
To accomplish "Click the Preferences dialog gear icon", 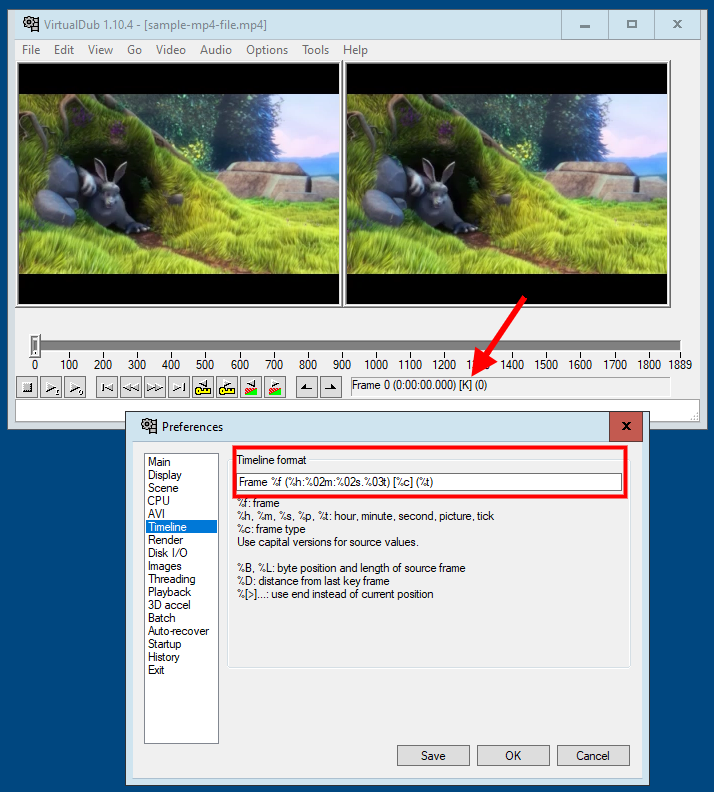I will click(149, 426).
